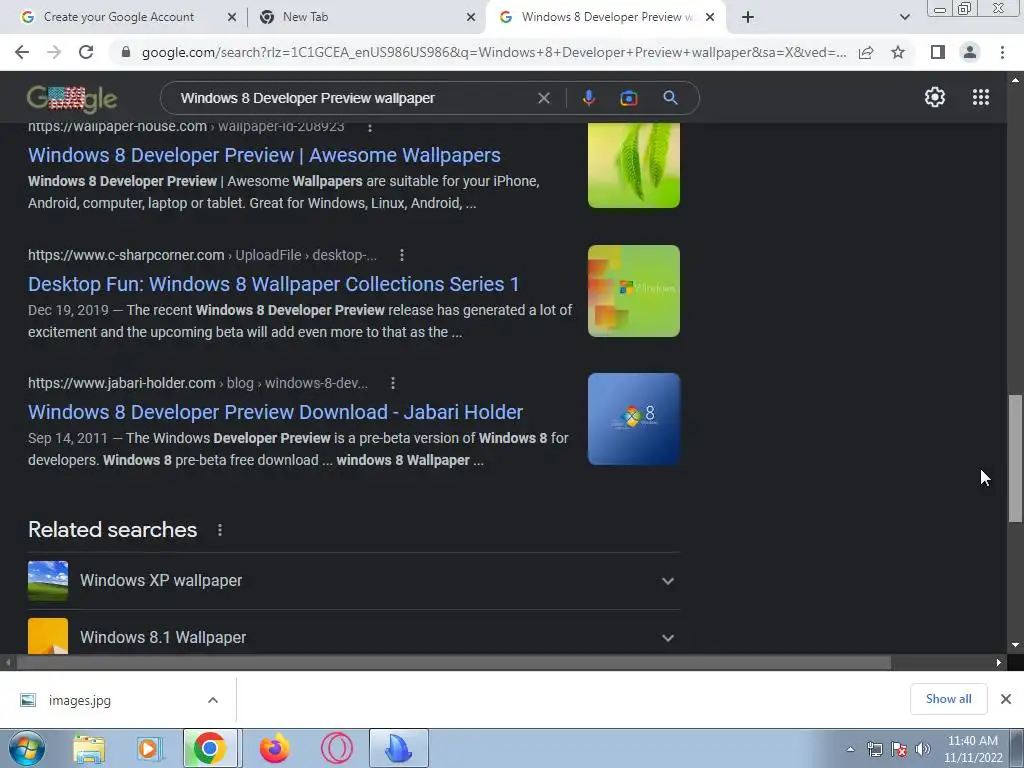The image size is (1024, 768).
Task: Click the browser forward arrow
Action: [x=54, y=52]
